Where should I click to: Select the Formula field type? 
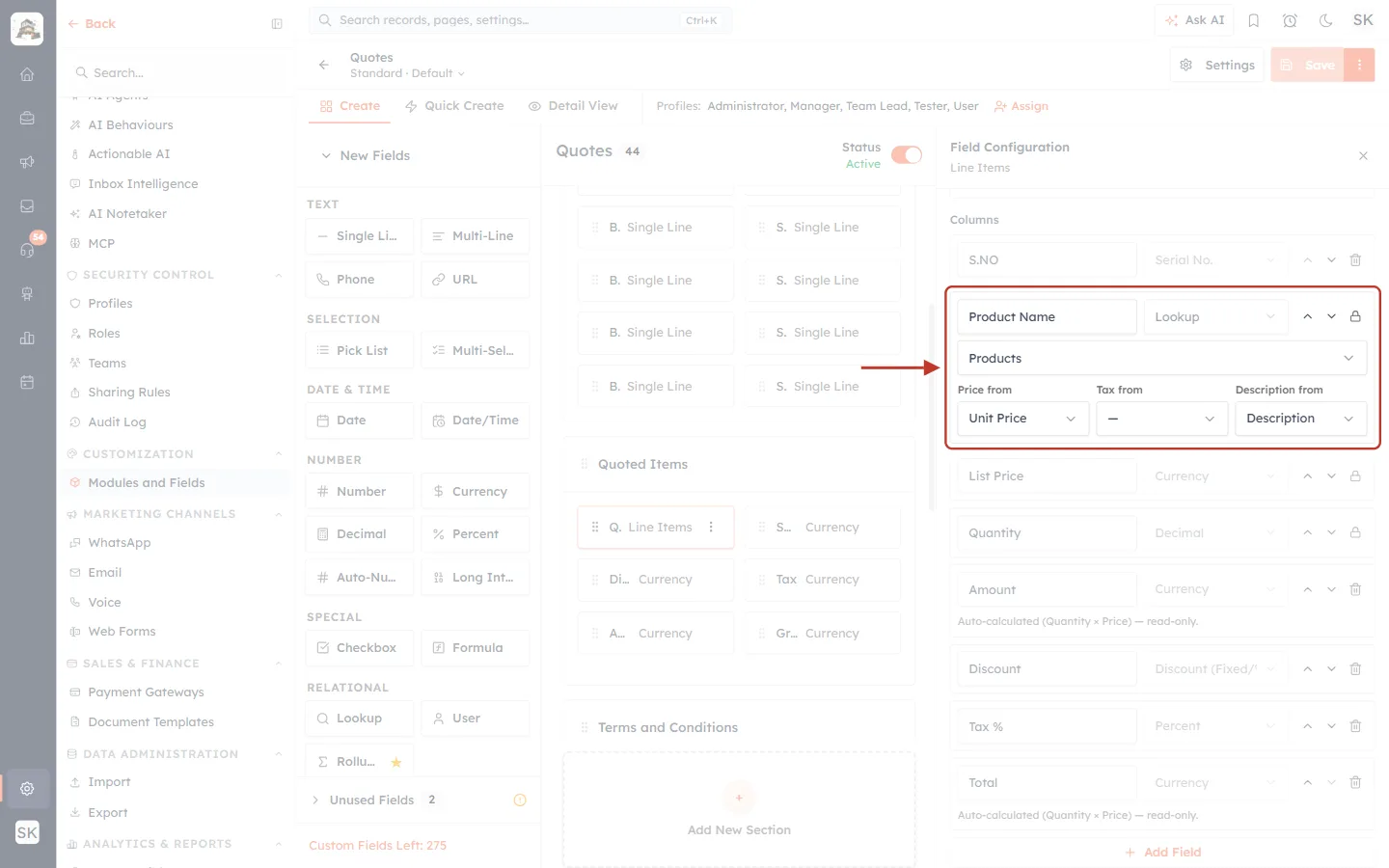pyautogui.click(x=476, y=648)
